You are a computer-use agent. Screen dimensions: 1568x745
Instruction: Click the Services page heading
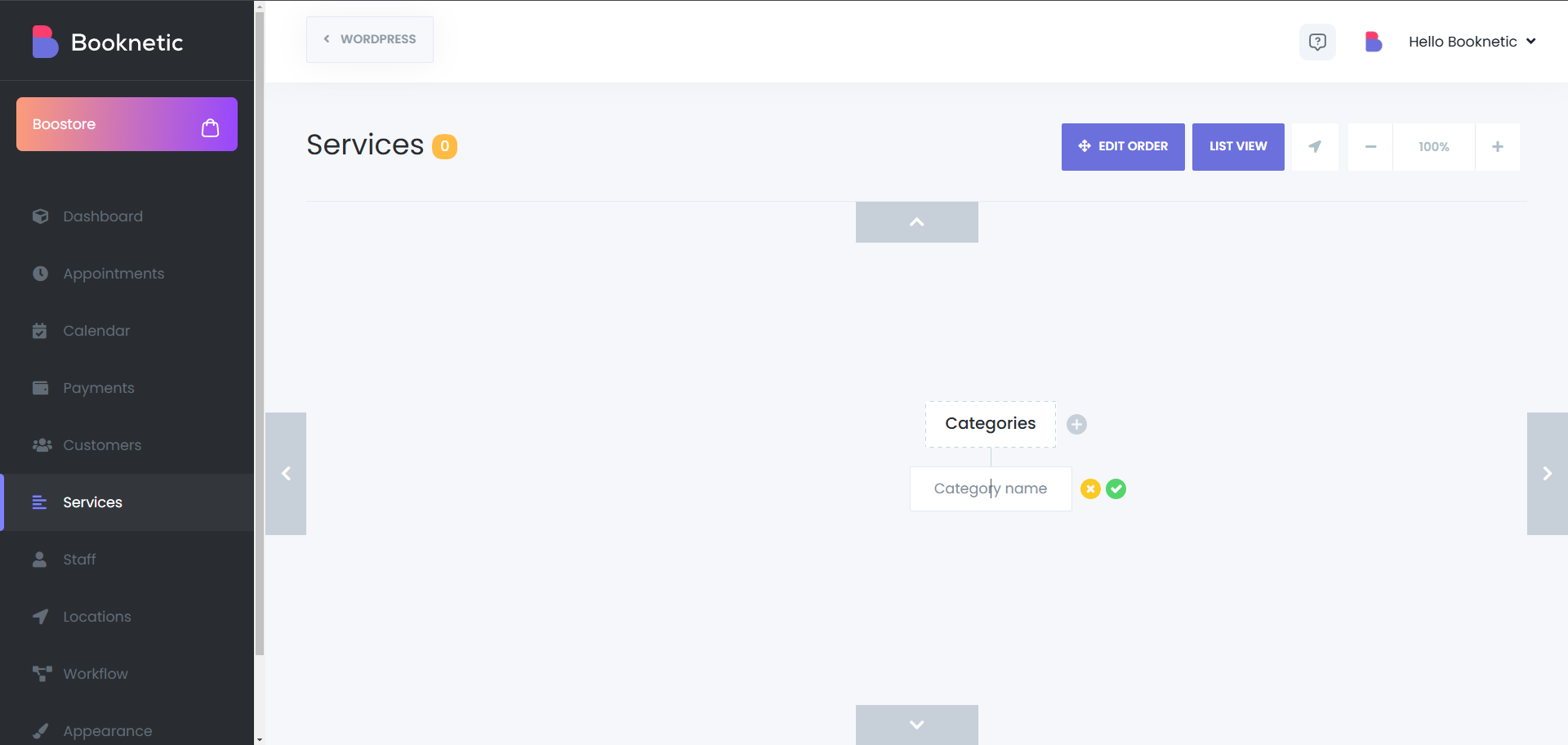[365, 145]
